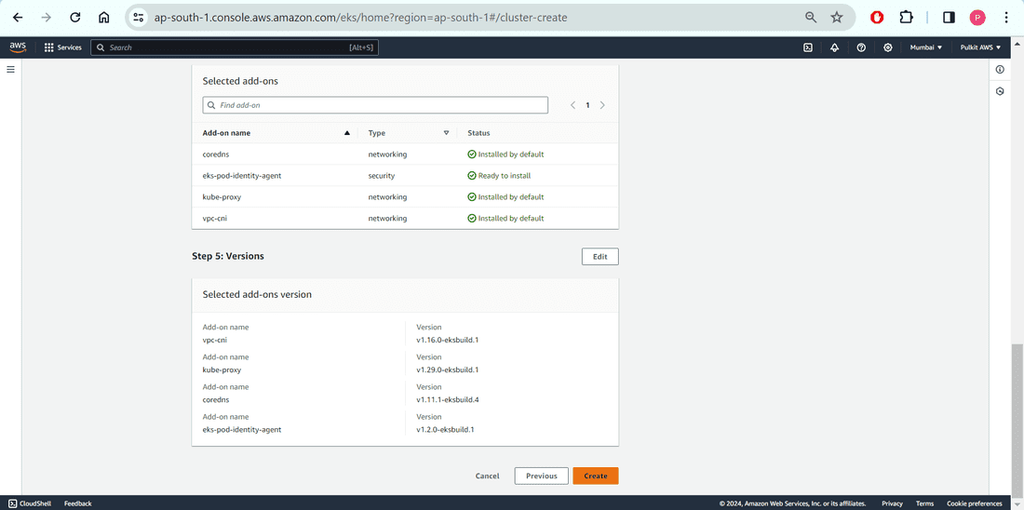Focus the AWS Search box
The width and height of the screenshot is (1024, 510).
[234, 48]
